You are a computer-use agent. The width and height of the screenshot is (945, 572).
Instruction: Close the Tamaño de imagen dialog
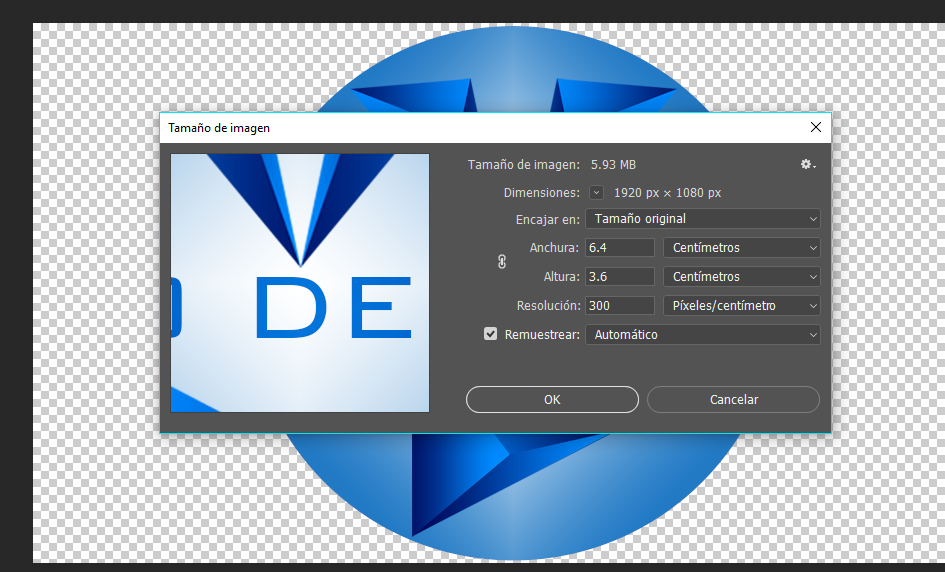(815, 127)
